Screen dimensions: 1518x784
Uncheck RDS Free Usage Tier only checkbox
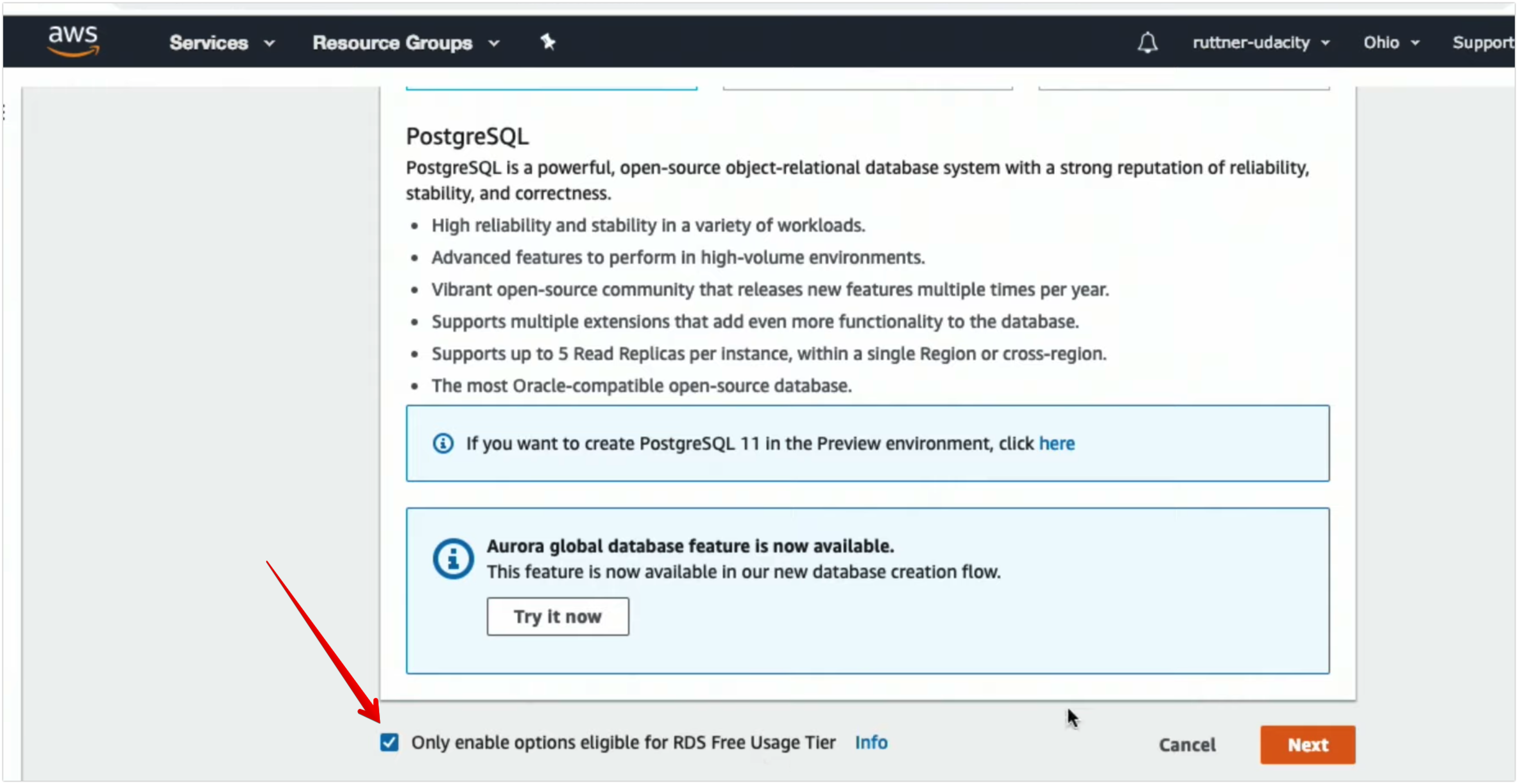(x=389, y=742)
